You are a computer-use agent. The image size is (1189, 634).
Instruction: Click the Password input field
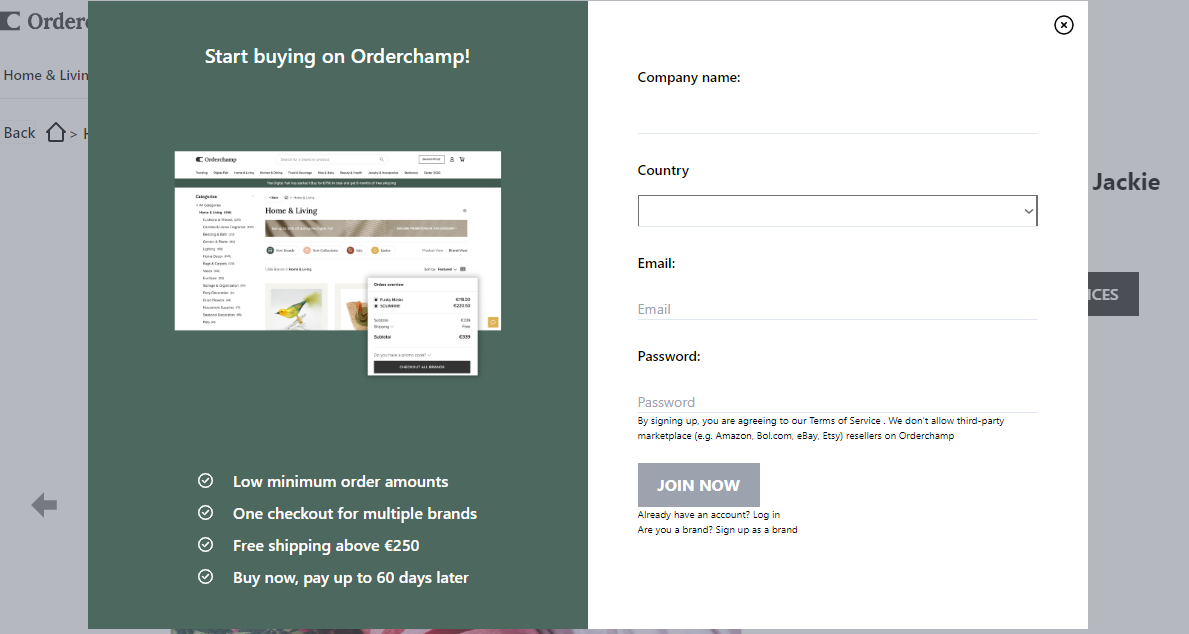(837, 401)
